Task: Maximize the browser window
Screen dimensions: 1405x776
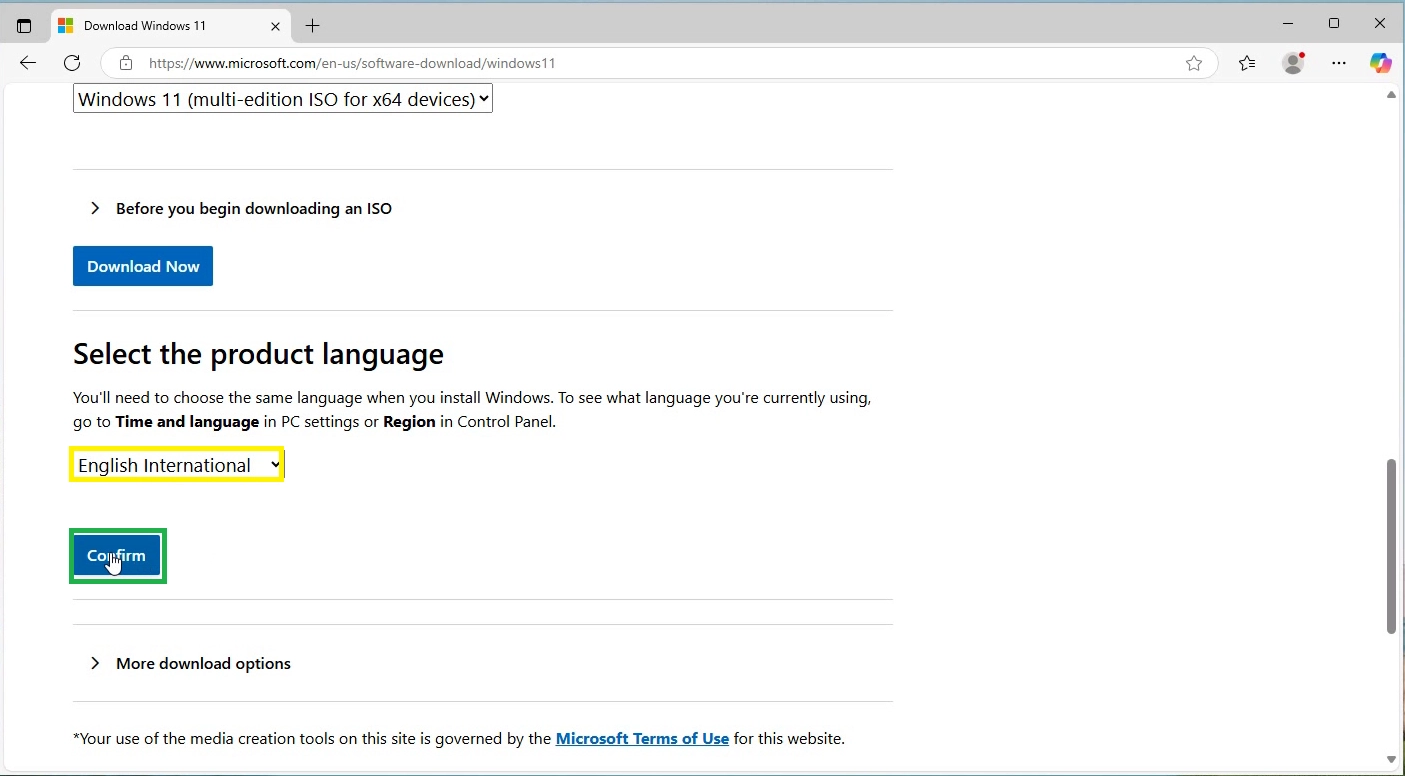Action: [x=1334, y=24]
